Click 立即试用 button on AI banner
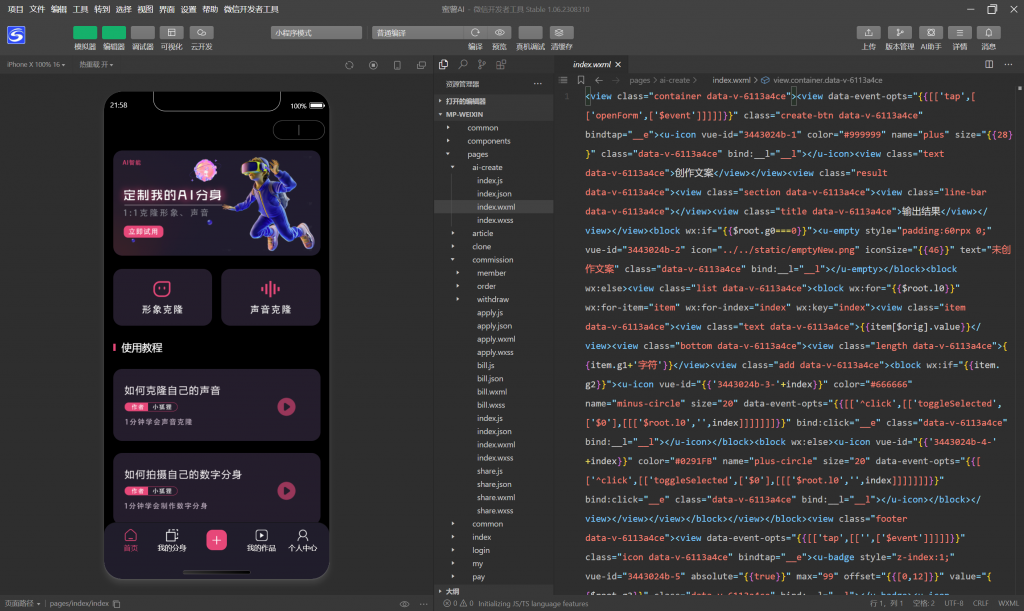The image size is (1024, 611). (143, 231)
